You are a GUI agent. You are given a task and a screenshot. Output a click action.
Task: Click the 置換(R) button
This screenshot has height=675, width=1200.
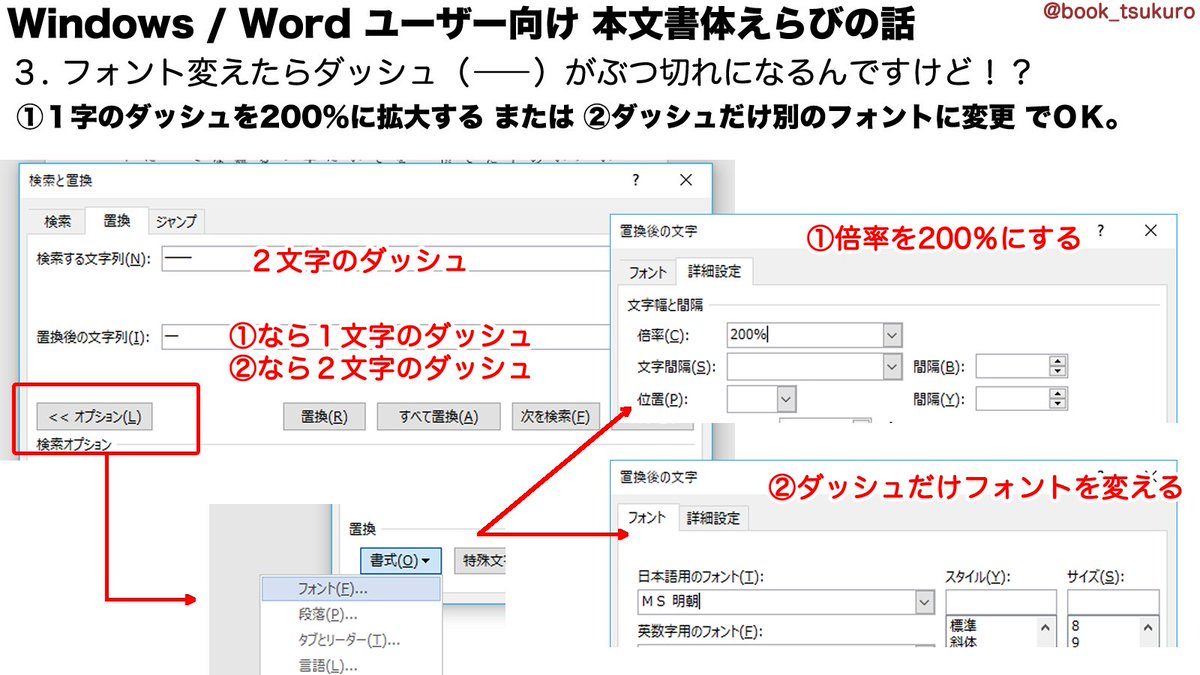click(x=324, y=416)
